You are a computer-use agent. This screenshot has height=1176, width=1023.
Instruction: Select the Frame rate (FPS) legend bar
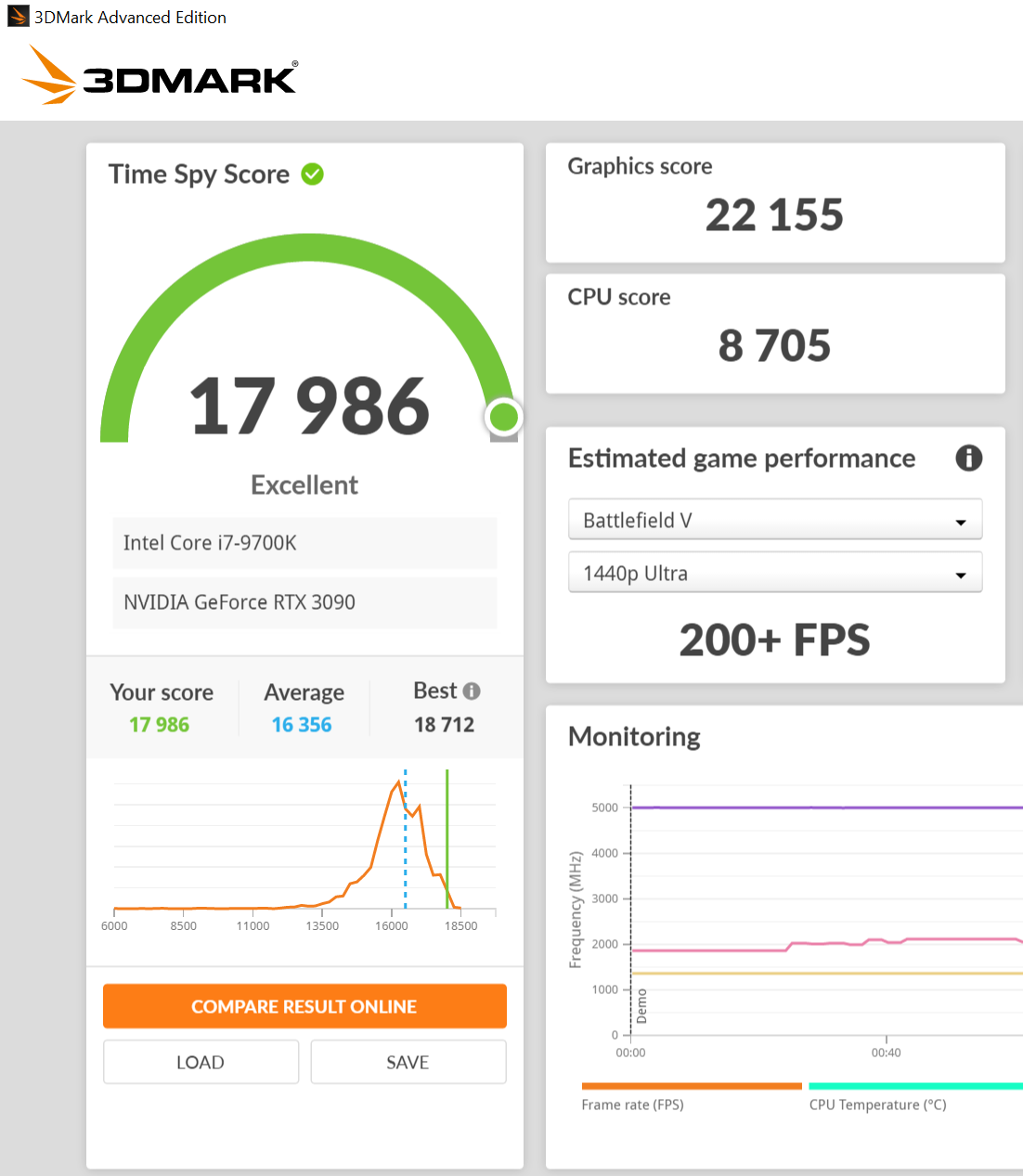692,1086
